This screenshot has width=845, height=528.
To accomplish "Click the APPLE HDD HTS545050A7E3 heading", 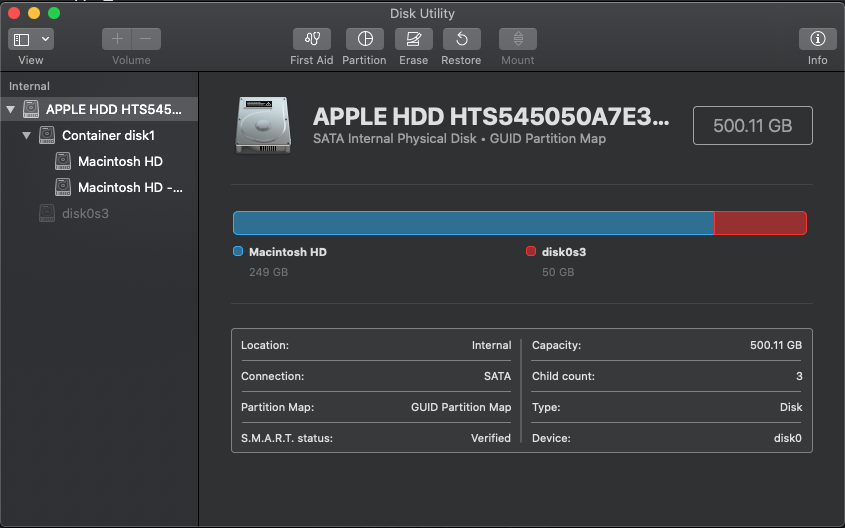I will (x=491, y=116).
